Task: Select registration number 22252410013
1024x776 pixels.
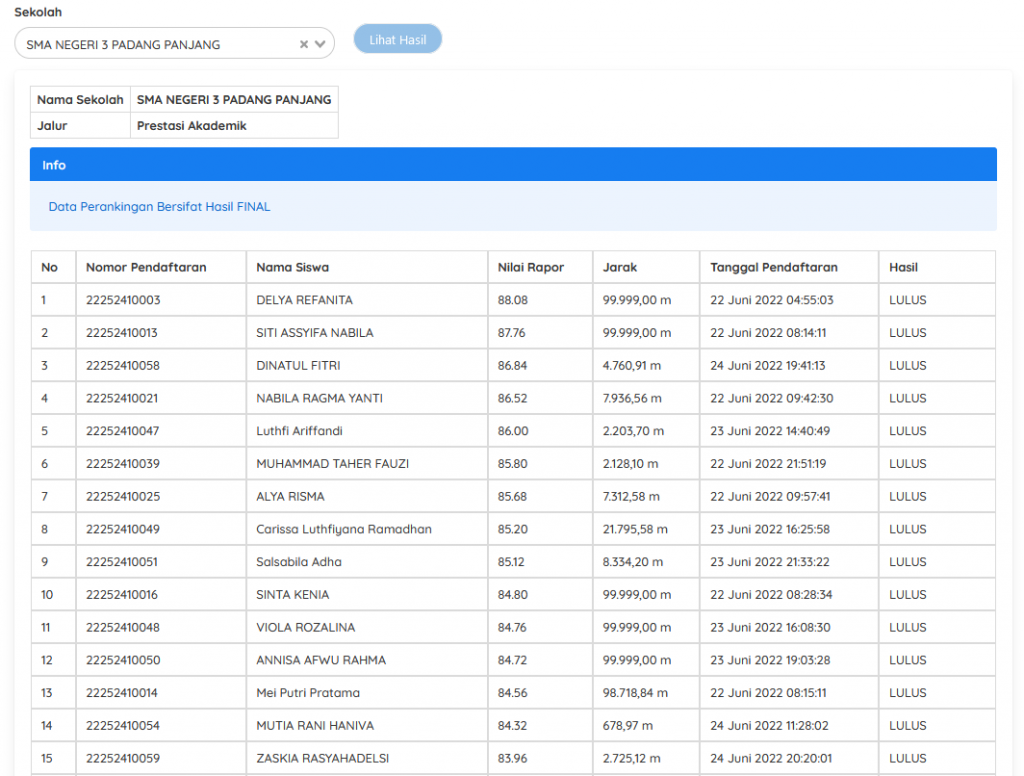Action: [x=123, y=333]
